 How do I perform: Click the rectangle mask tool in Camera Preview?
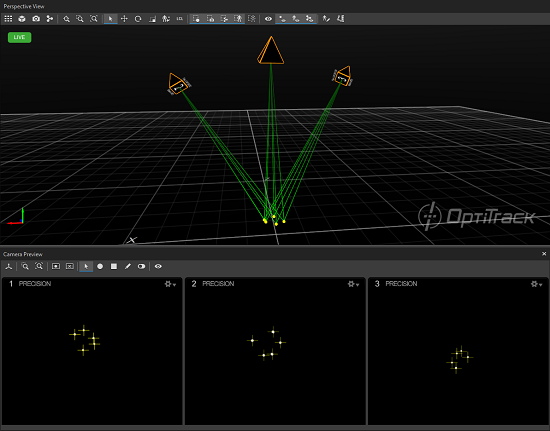(x=114, y=267)
